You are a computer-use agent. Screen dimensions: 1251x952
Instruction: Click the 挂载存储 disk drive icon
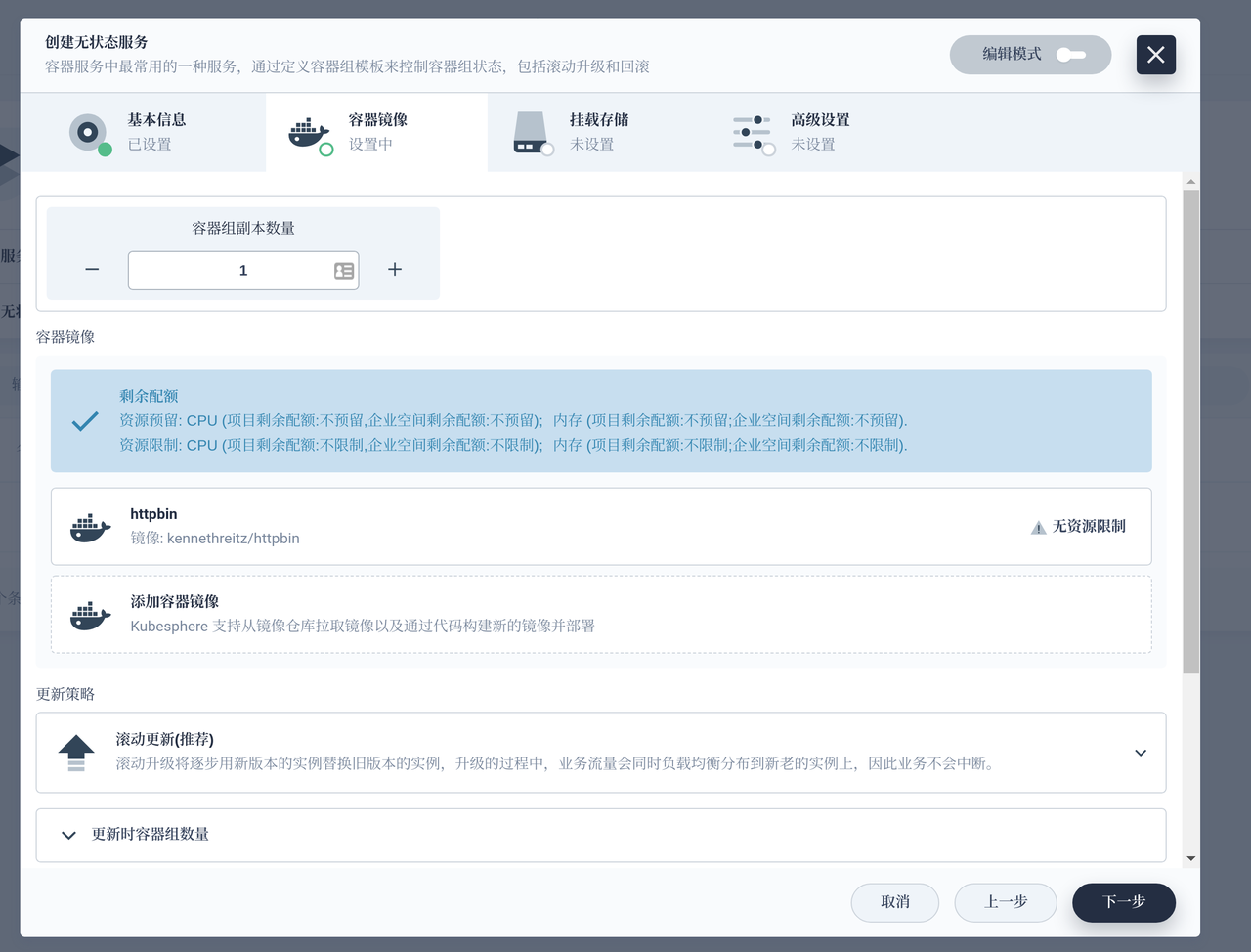533,133
